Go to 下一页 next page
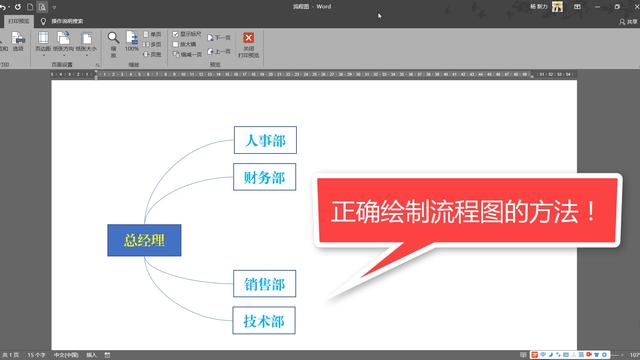The height and width of the screenshot is (360, 640). 219,38
